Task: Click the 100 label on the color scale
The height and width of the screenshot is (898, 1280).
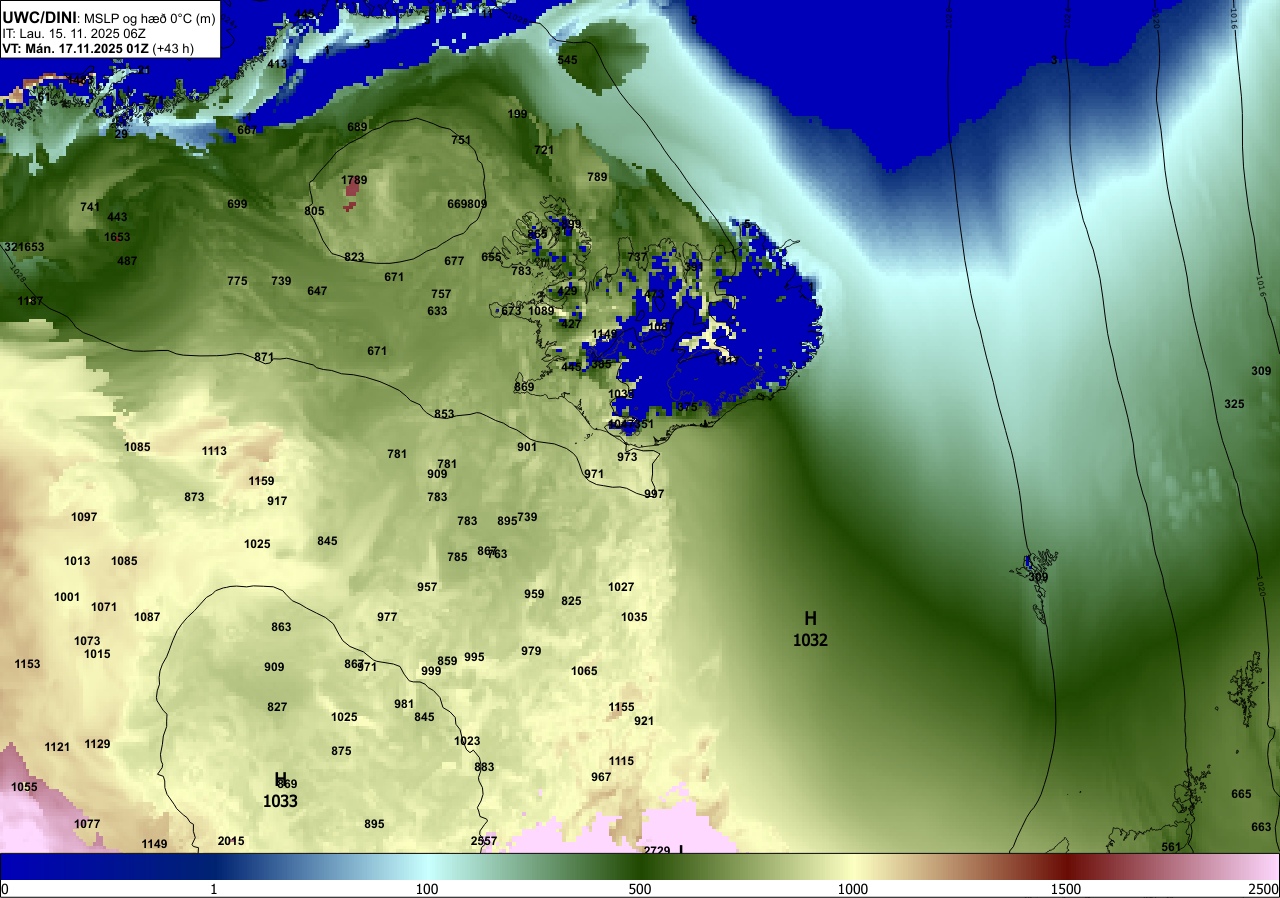Action: pyautogui.click(x=427, y=889)
